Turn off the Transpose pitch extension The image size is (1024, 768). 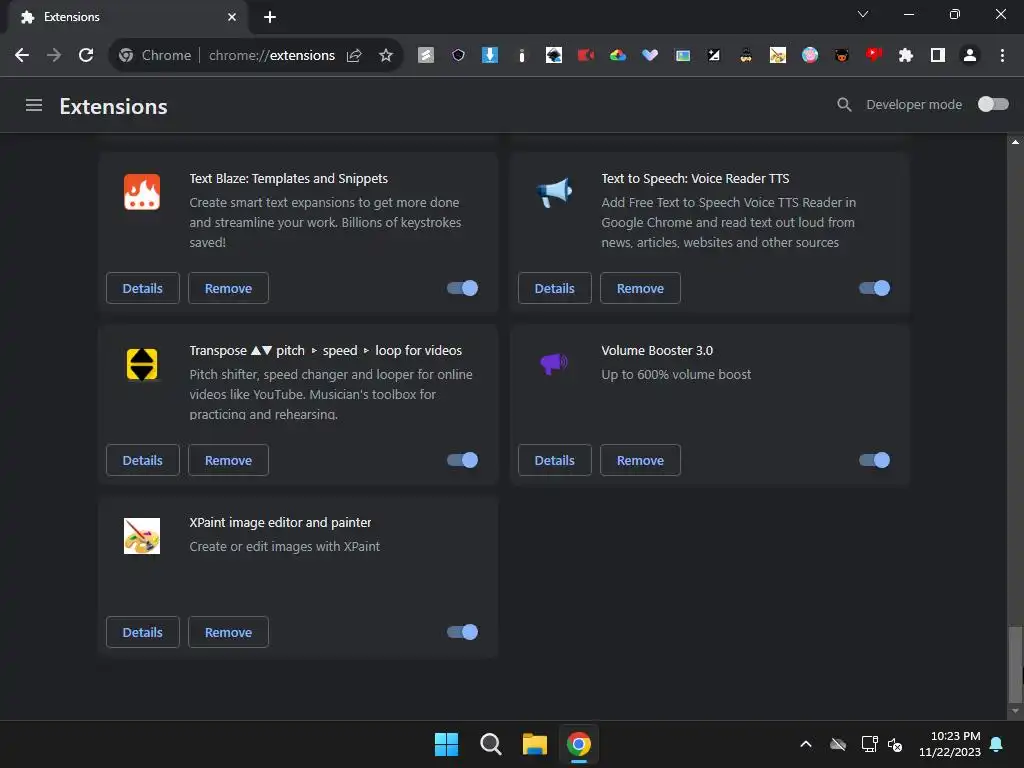tap(462, 460)
